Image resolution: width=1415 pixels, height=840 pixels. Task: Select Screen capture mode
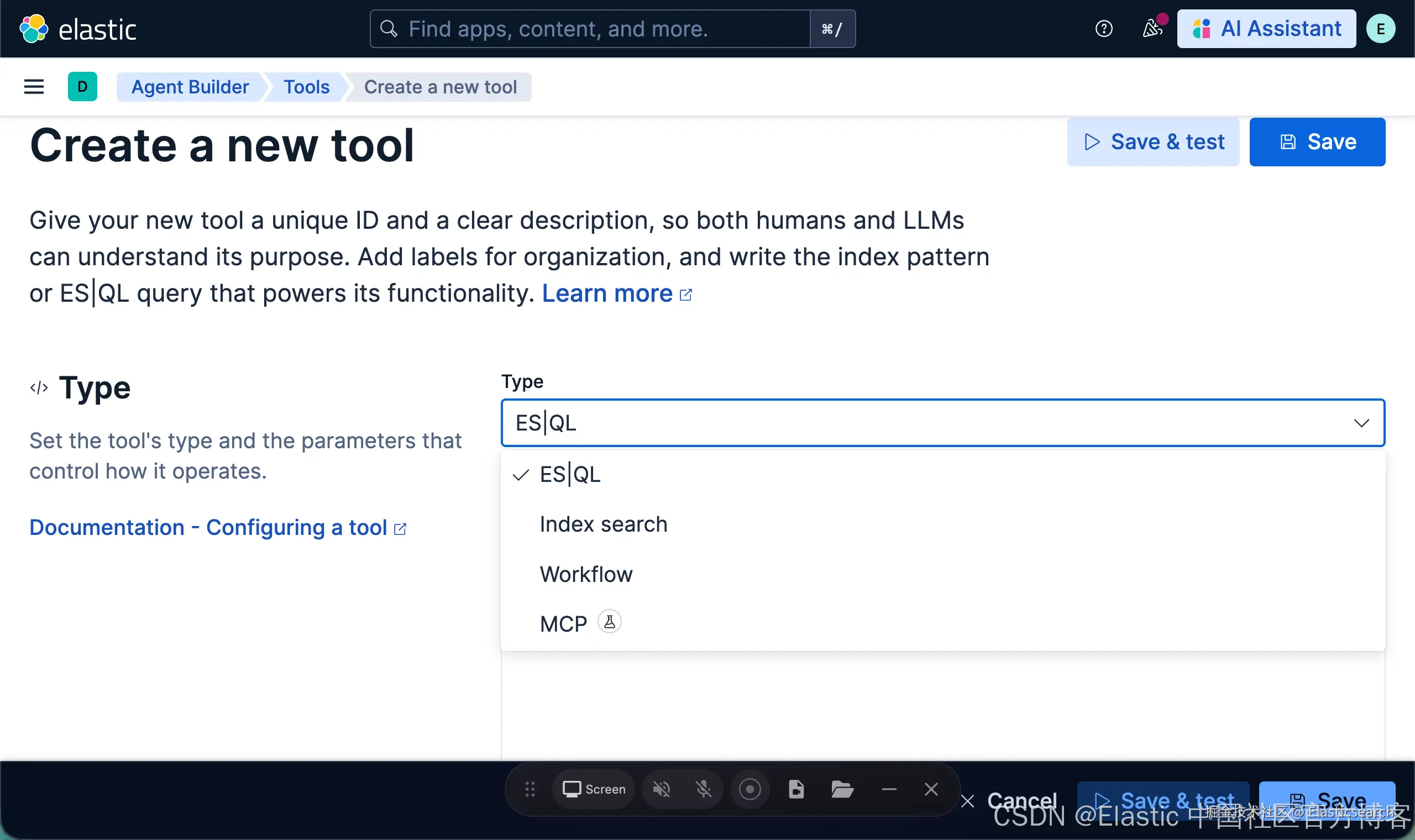[x=594, y=789]
